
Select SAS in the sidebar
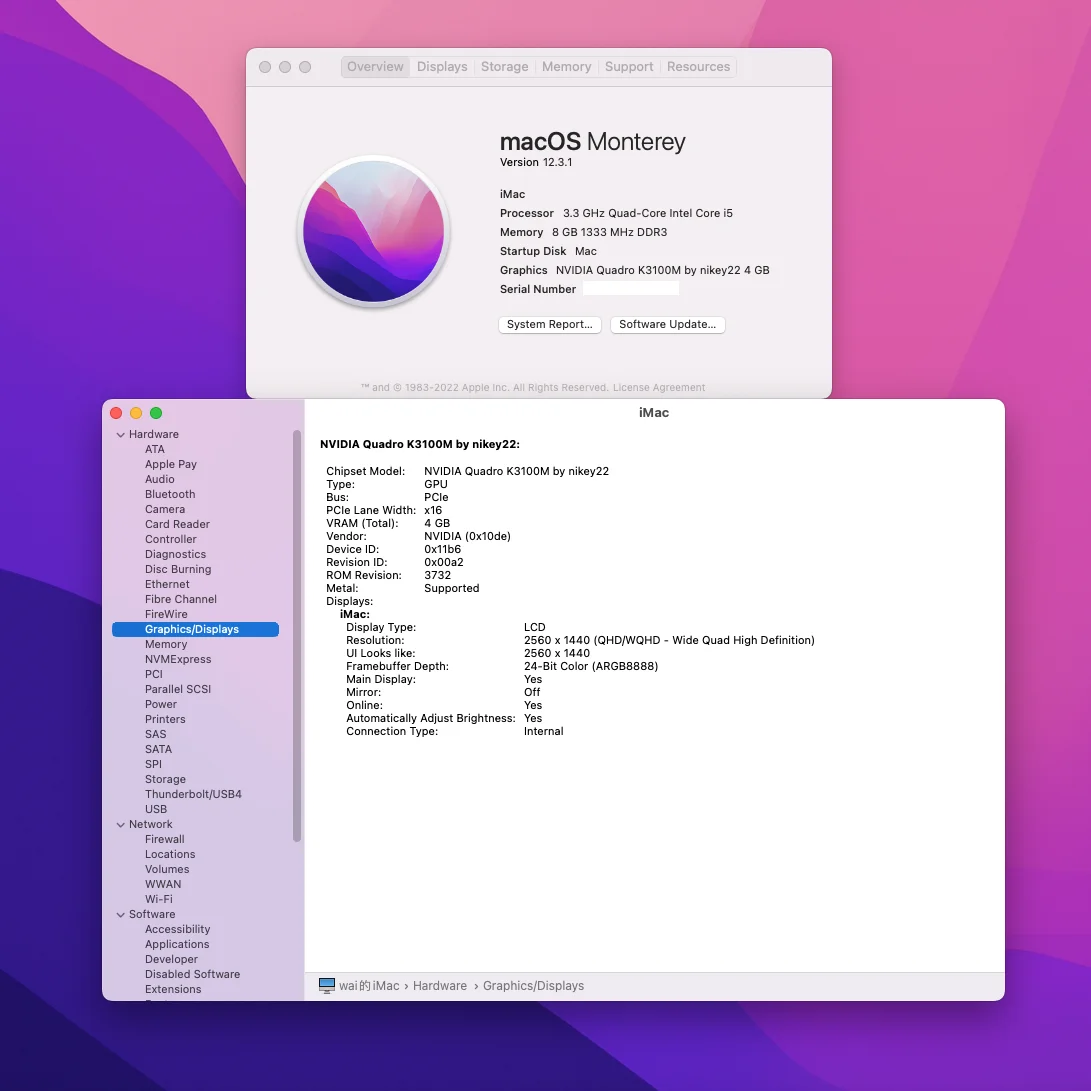(x=155, y=734)
